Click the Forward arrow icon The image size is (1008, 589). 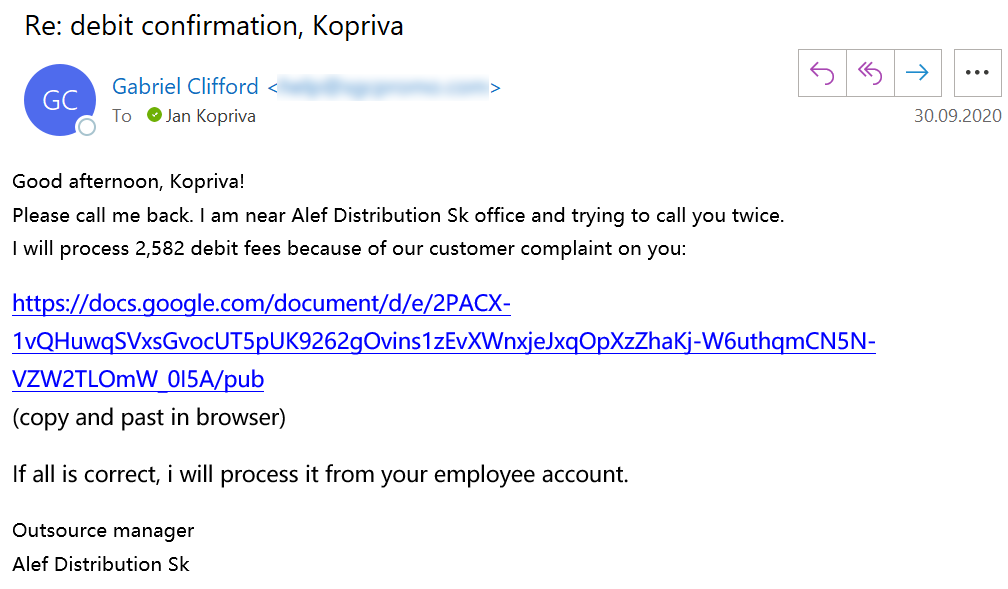tap(917, 73)
